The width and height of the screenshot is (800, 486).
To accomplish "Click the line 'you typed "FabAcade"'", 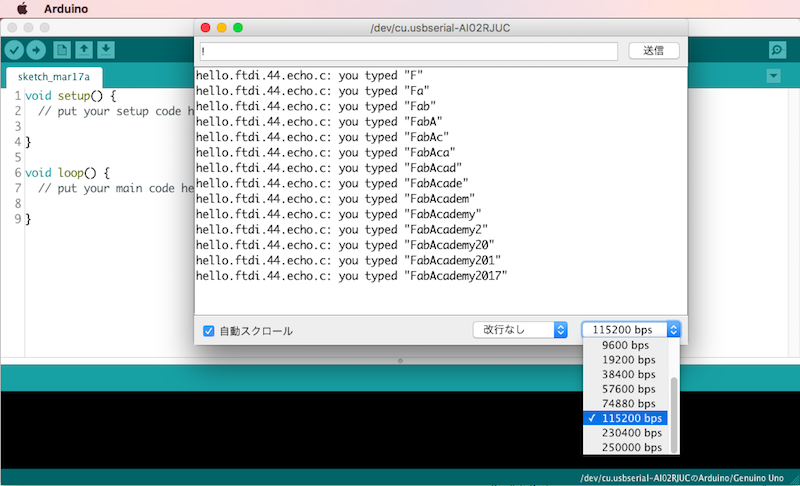I will pos(332,184).
